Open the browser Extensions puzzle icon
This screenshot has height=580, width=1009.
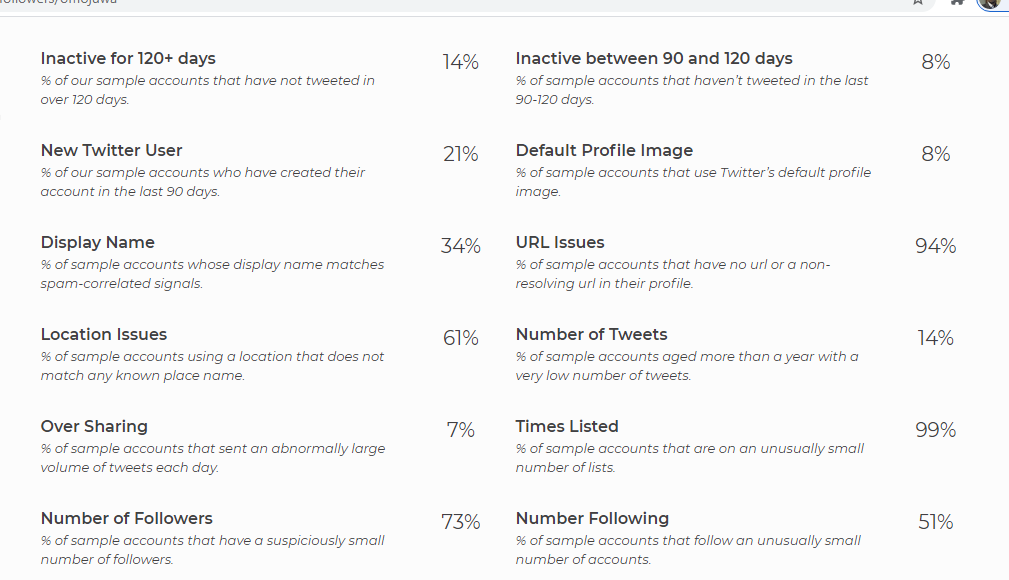957,2
